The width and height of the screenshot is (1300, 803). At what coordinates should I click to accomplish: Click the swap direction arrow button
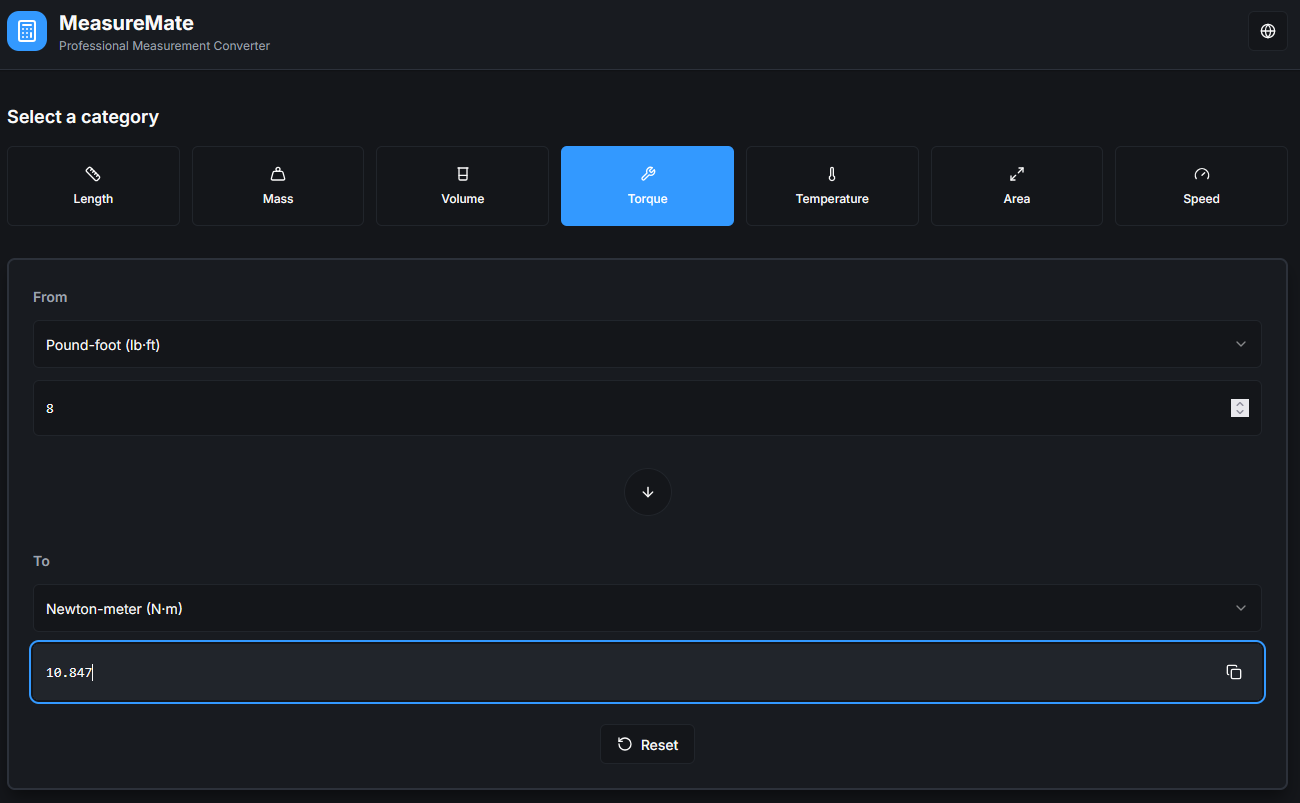pyautogui.click(x=647, y=492)
